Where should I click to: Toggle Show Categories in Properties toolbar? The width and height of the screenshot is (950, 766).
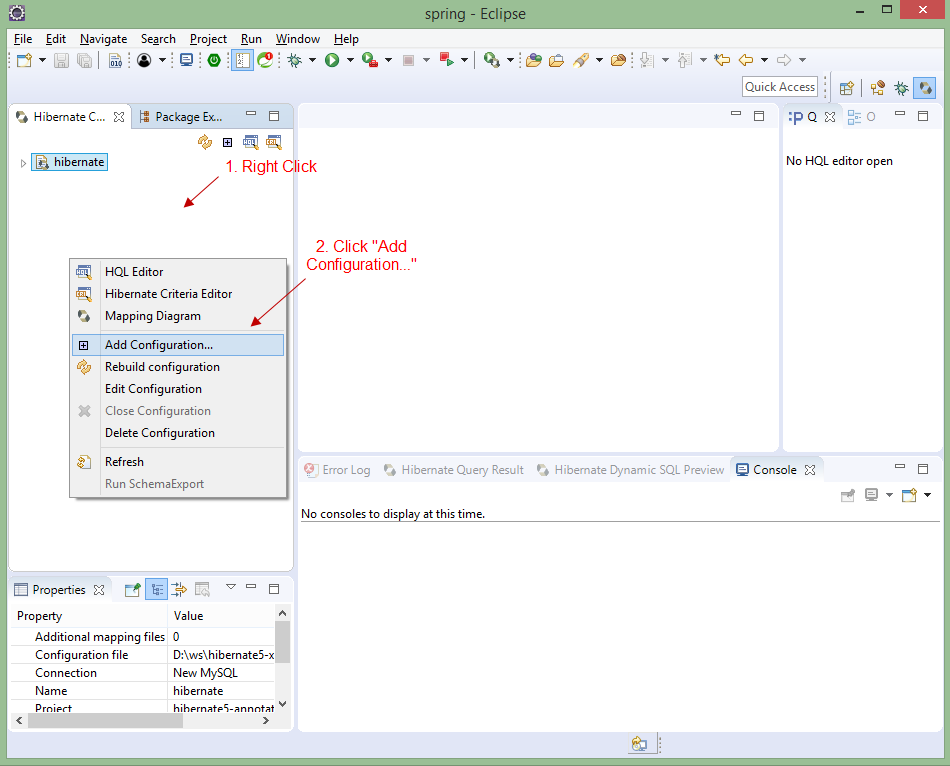156,589
